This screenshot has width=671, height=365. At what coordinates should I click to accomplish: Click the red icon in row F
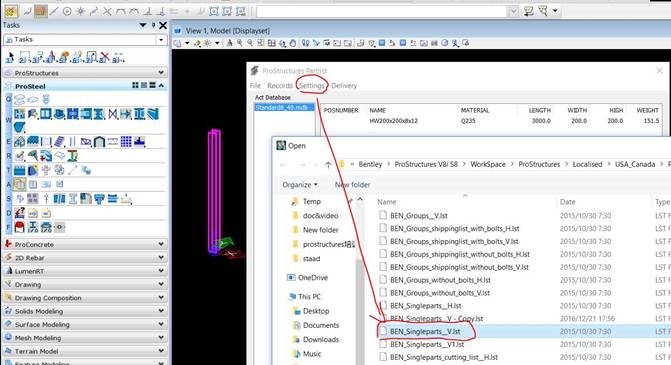(19, 227)
